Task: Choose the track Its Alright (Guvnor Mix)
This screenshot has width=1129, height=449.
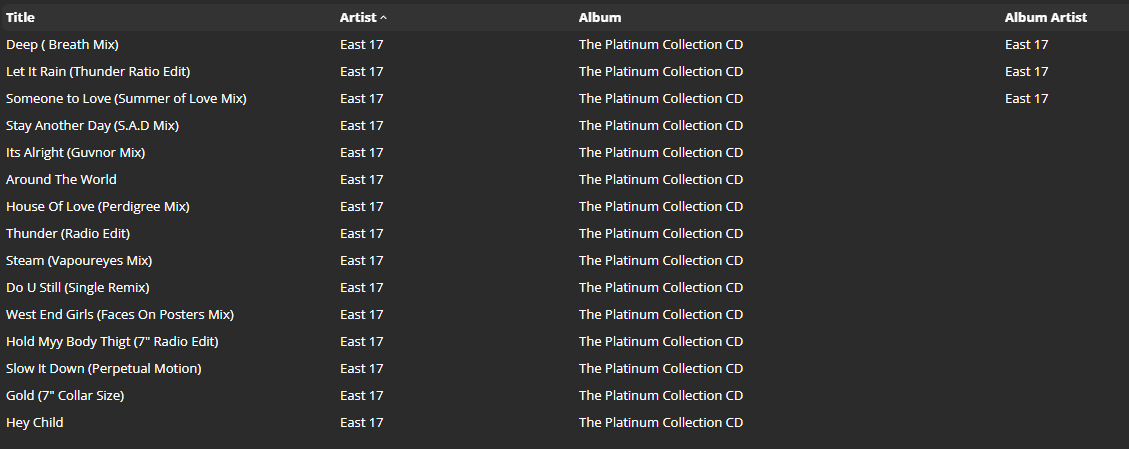Action: (76, 152)
